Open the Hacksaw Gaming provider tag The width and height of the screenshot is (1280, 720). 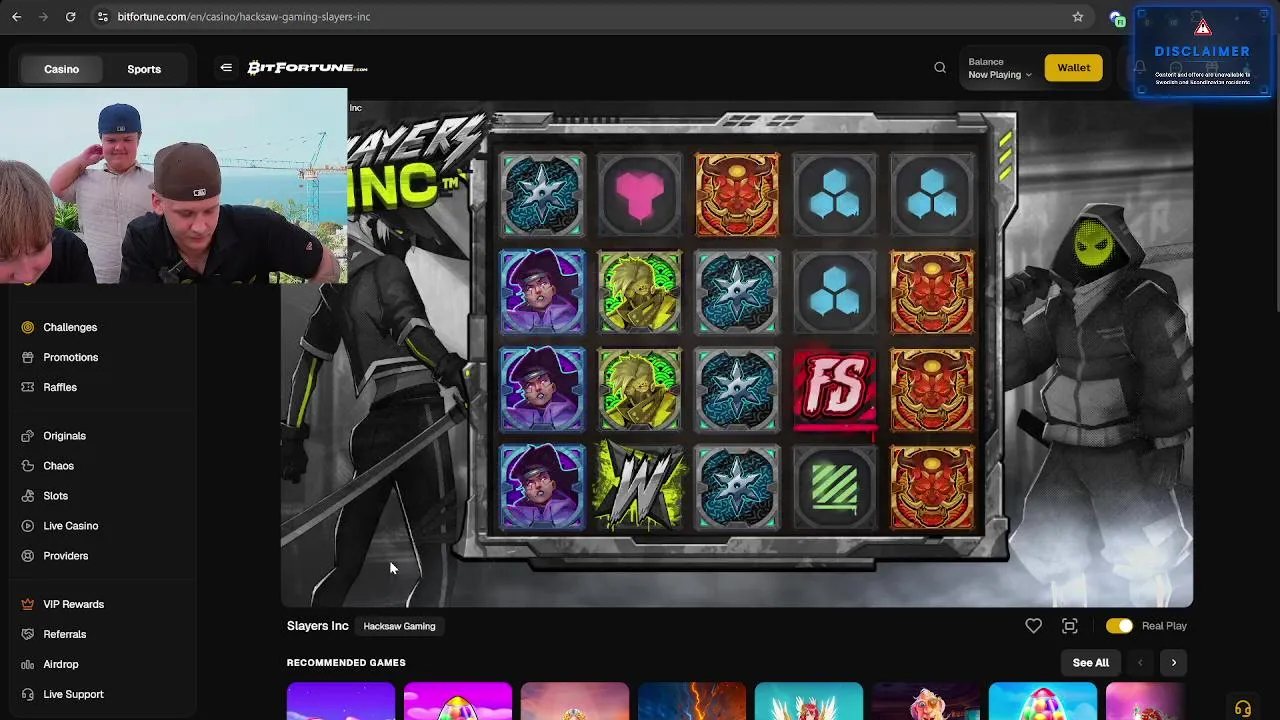(399, 626)
